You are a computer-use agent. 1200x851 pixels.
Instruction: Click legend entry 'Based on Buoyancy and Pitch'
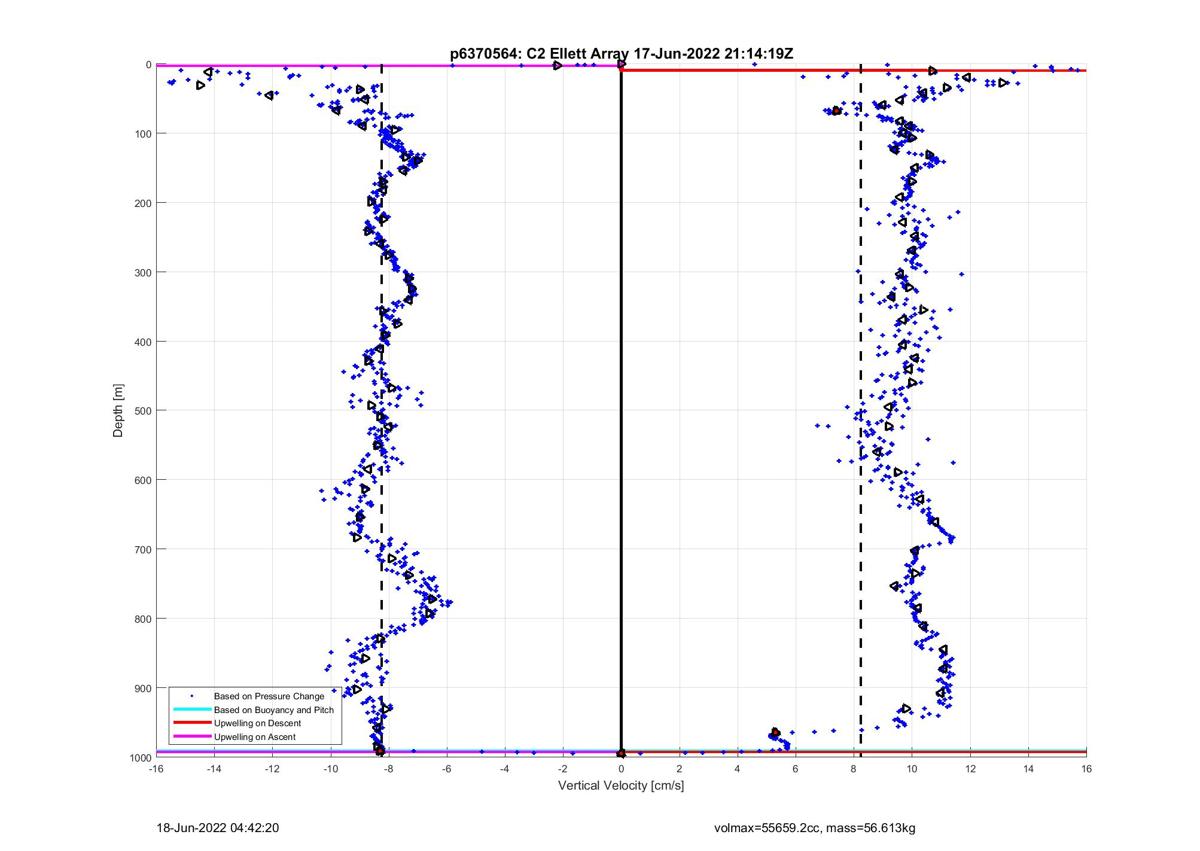[274, 709]
